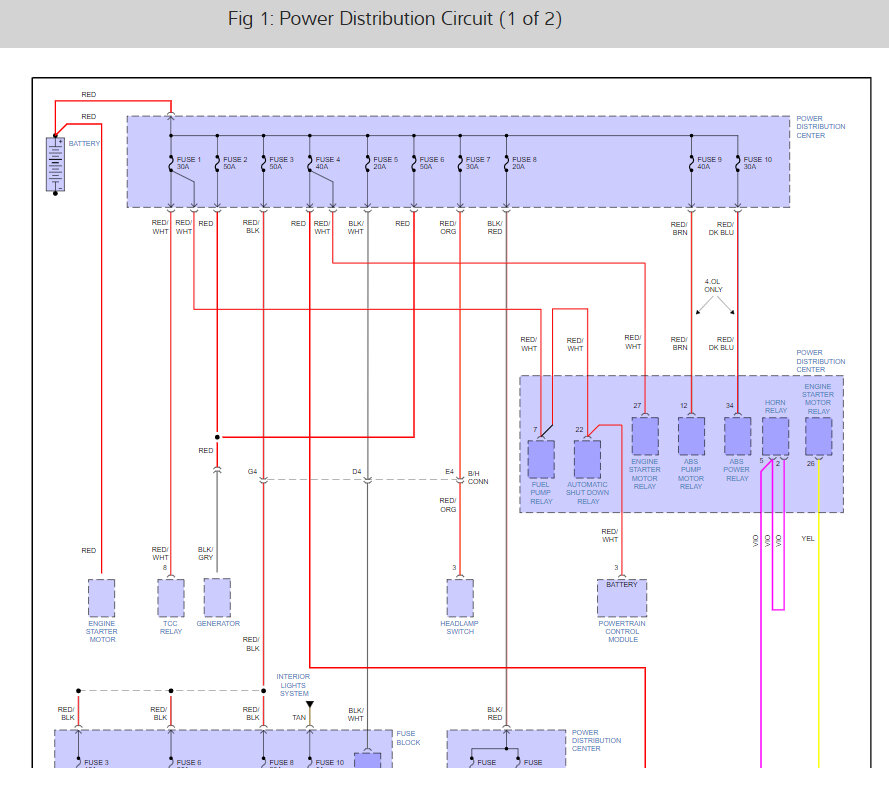Click the 'FUSE 3 50A' label
Image resolution: width=889 pixels, height=803 pixels.
281,163
